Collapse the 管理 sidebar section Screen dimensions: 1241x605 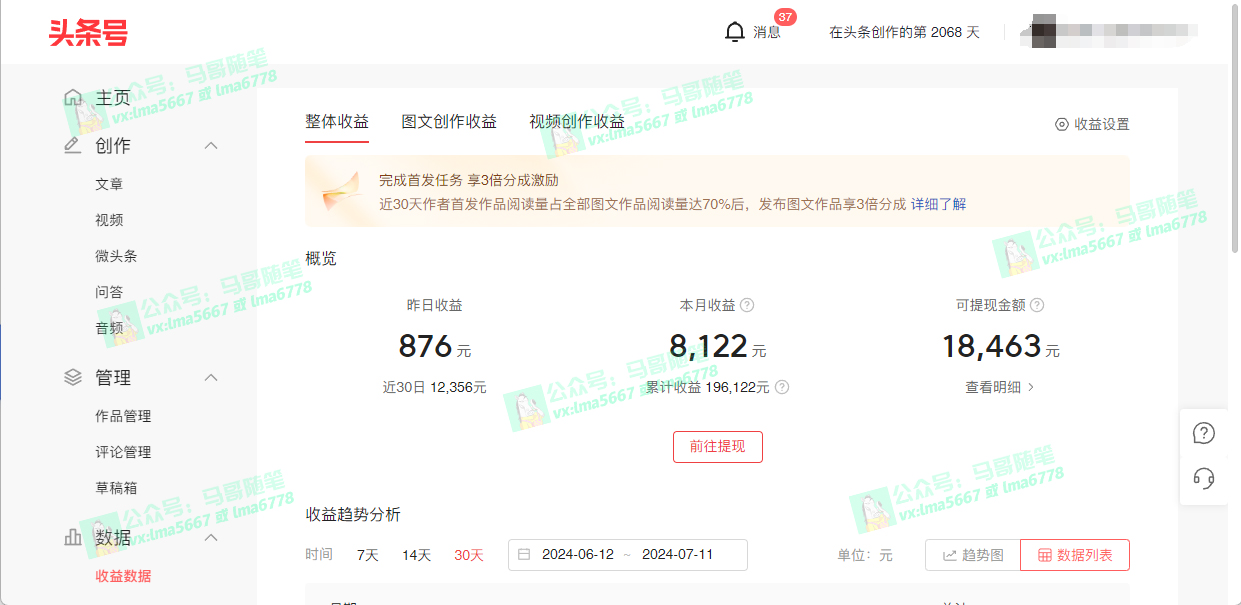click(x=211, y=377)
